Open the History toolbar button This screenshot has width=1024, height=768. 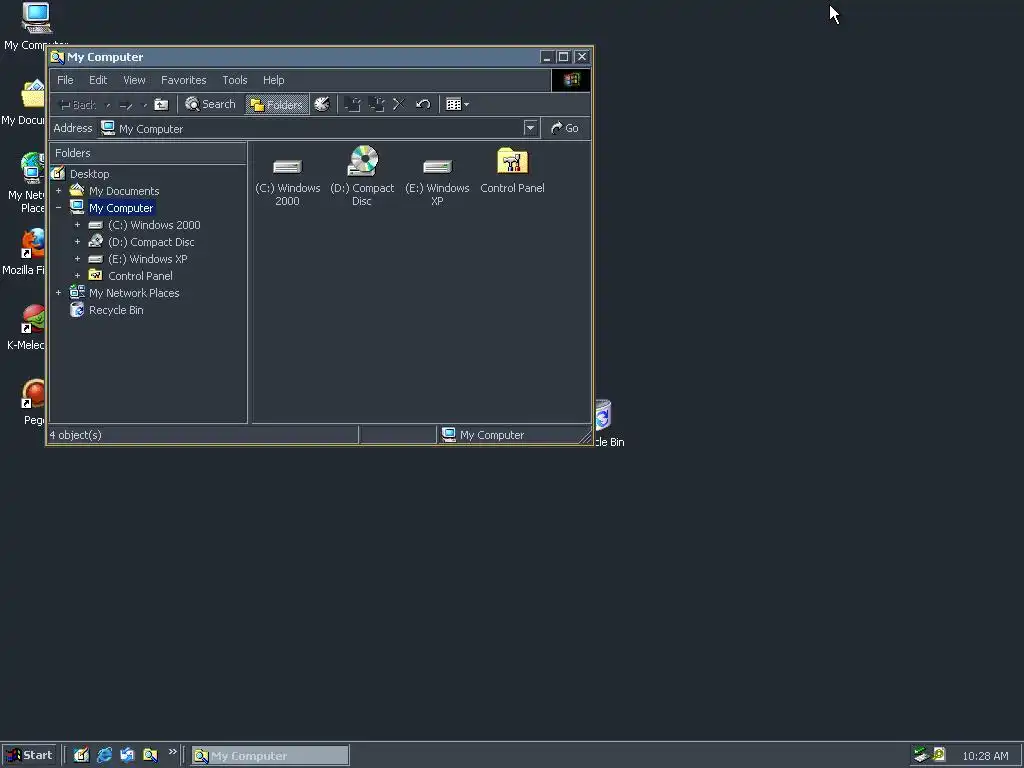point(322,104)
